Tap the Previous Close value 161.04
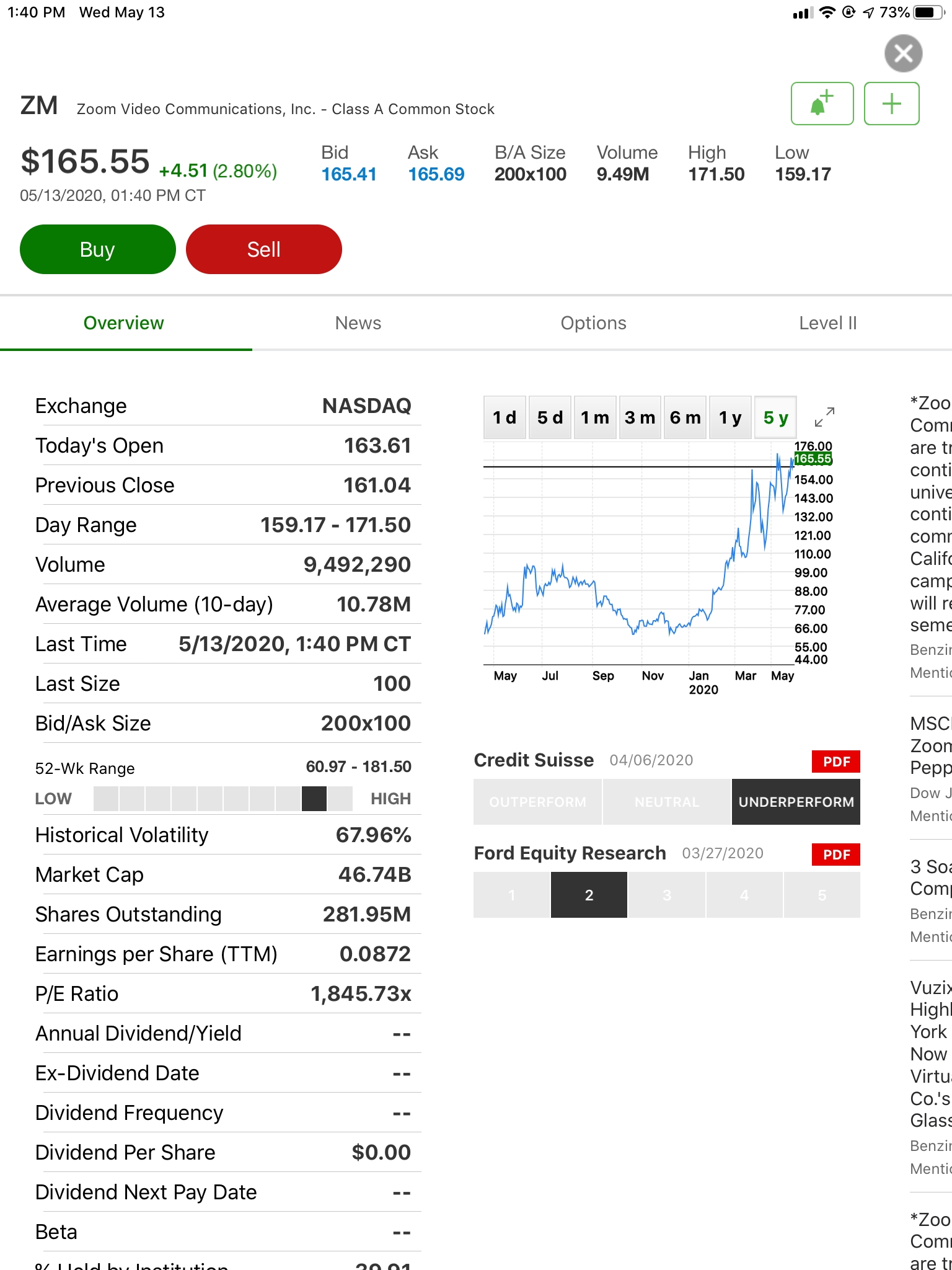The image size is (952, 1270). point(377,485)
